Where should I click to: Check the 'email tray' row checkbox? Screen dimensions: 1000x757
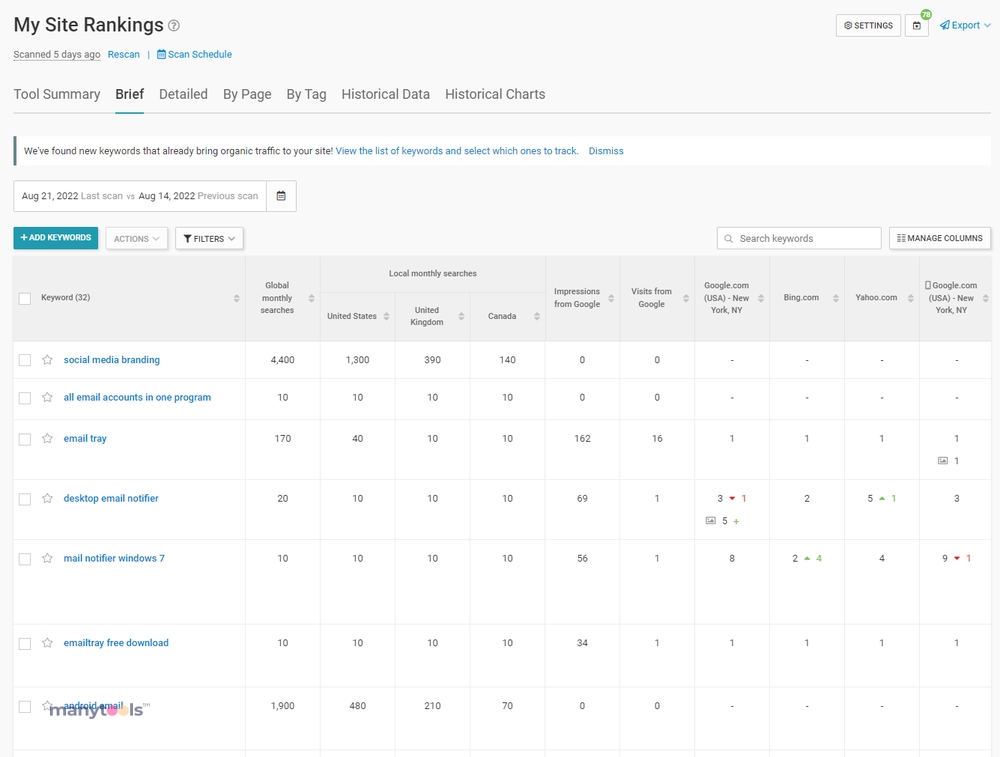pos(25,439)
